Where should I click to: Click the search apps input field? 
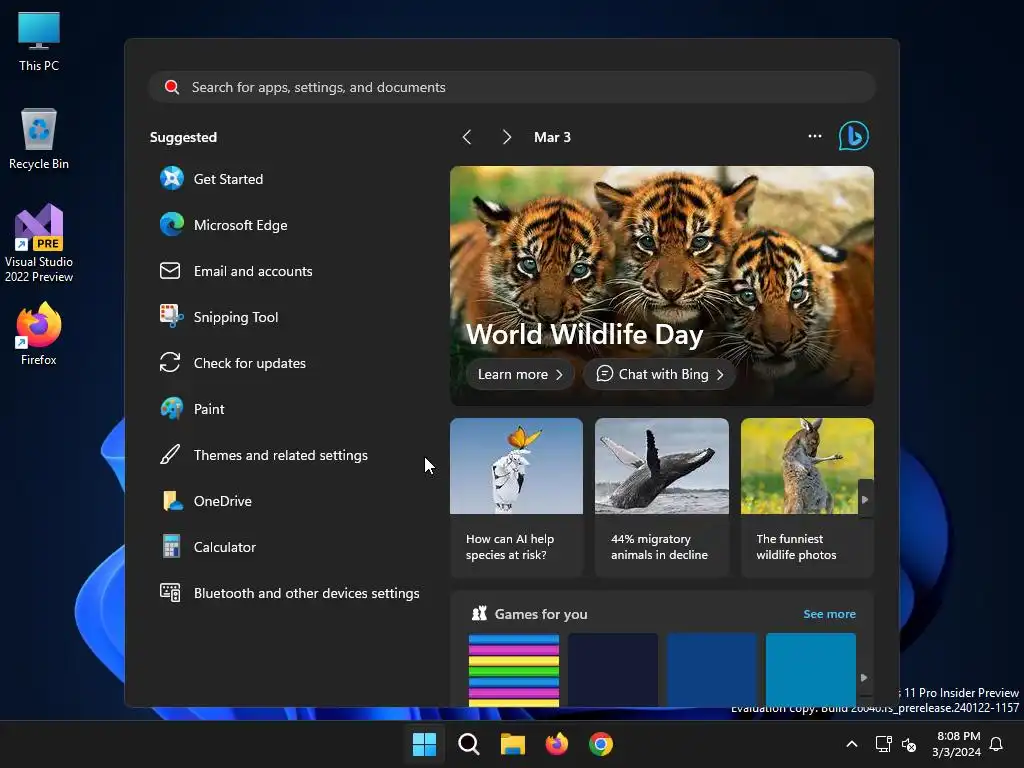(512, 87)
